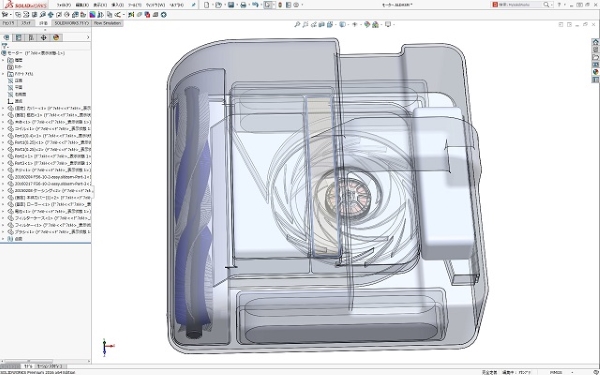Viewport: 600px width, 375px height.
Task: Open the DisplayManager appearance sphere tab
Action: pos(56,38)
